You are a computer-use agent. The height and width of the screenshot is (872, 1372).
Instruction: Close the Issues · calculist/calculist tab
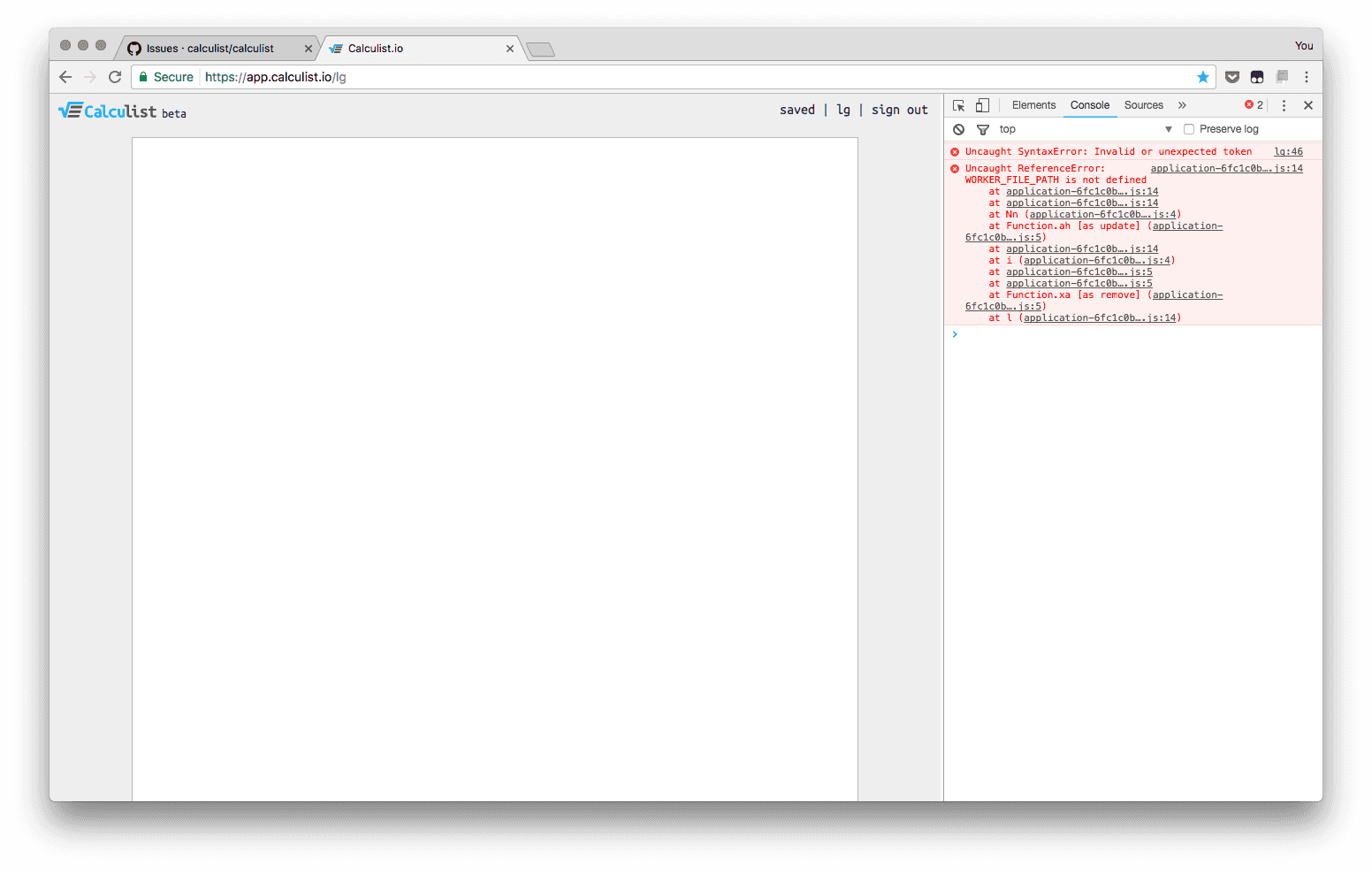[x=309, y=49]
